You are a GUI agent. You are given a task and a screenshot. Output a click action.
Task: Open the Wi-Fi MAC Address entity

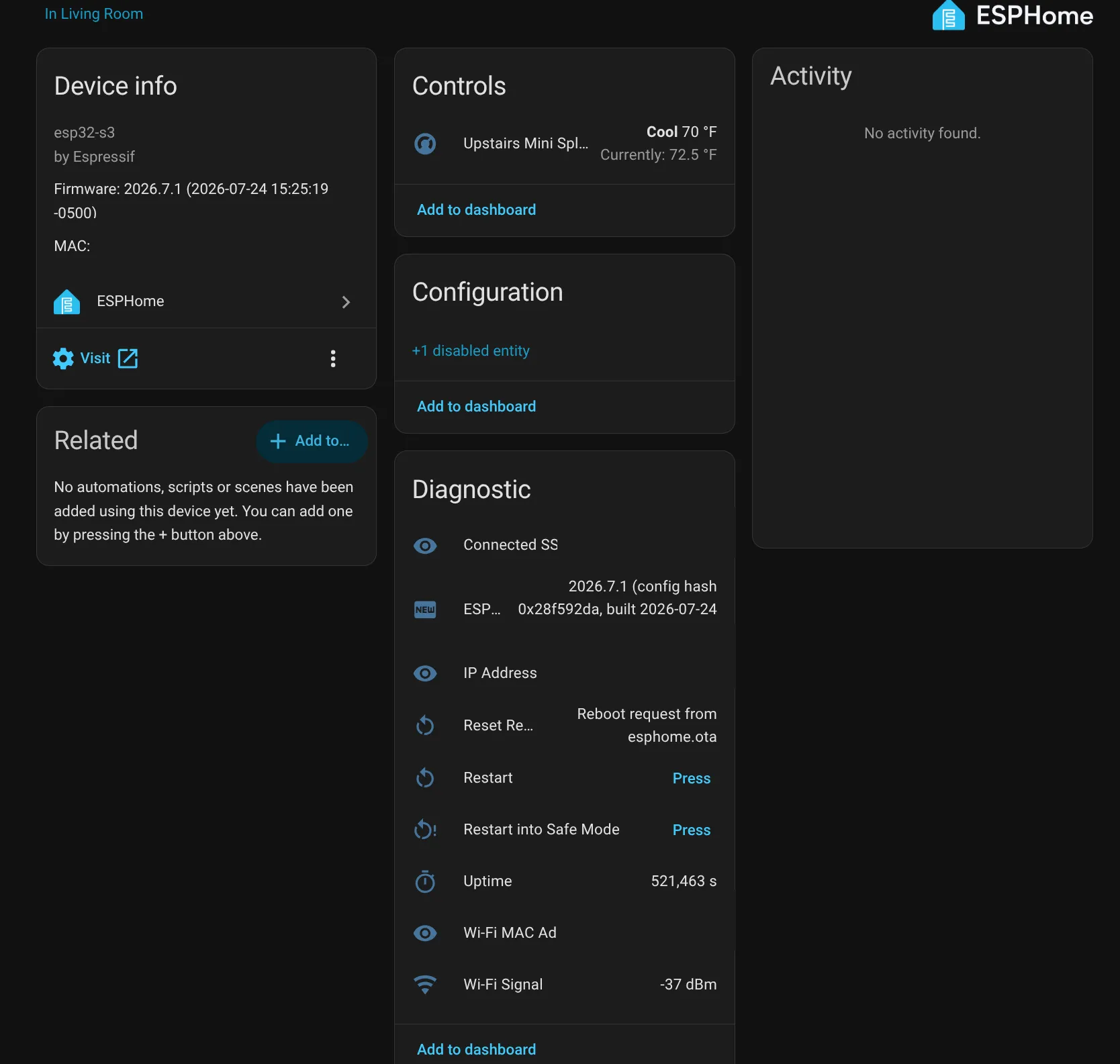510,933
